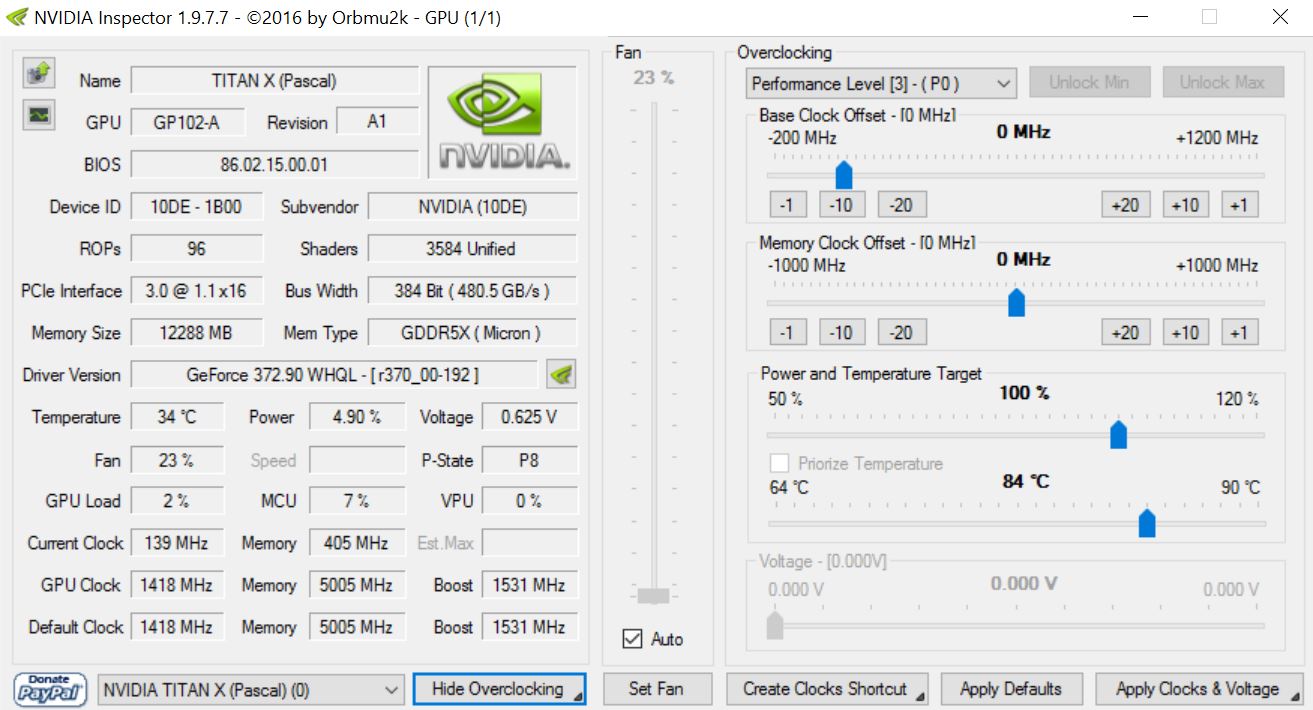Image resolution: width=1313 pixels, height=710 pixels.
Task: Increase Memory Clock Offset by +1
Action: [1239, 333]
